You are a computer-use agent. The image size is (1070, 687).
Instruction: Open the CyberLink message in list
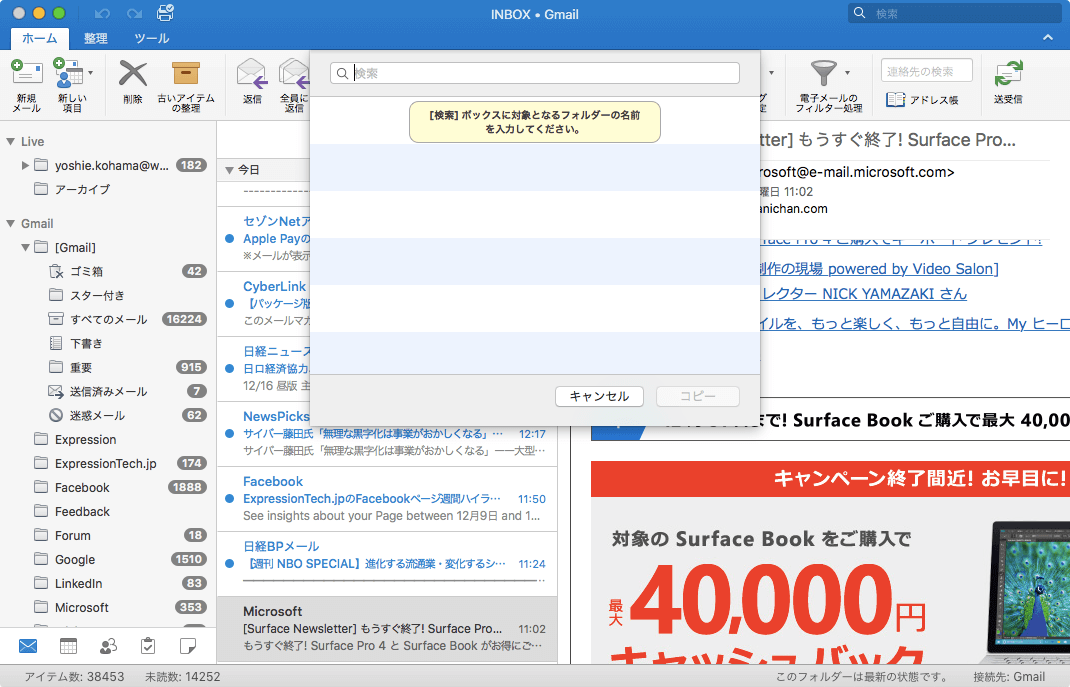click(x=263, y=304)
